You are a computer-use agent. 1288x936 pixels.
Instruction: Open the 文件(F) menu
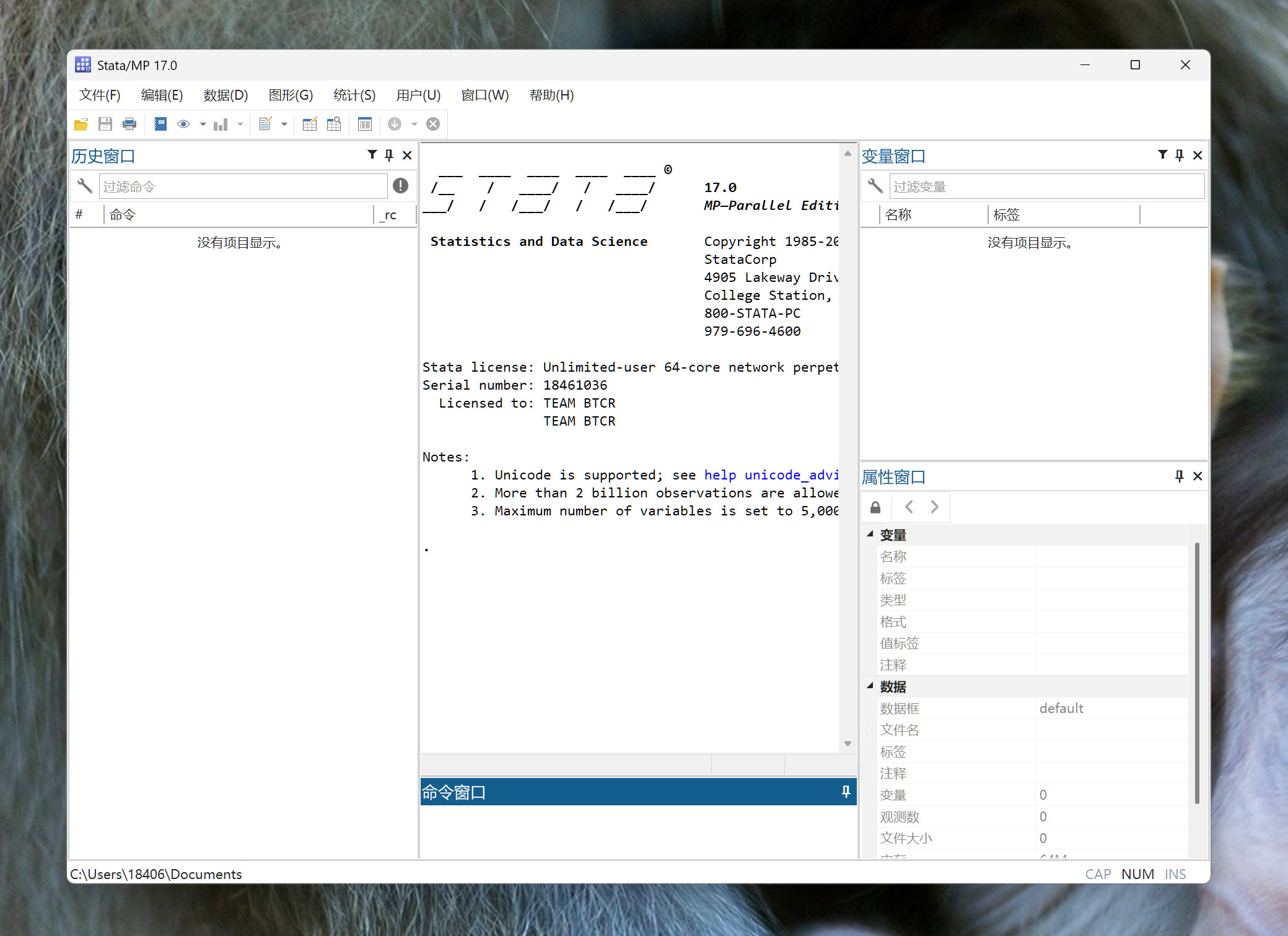click(x=100, y=95)
